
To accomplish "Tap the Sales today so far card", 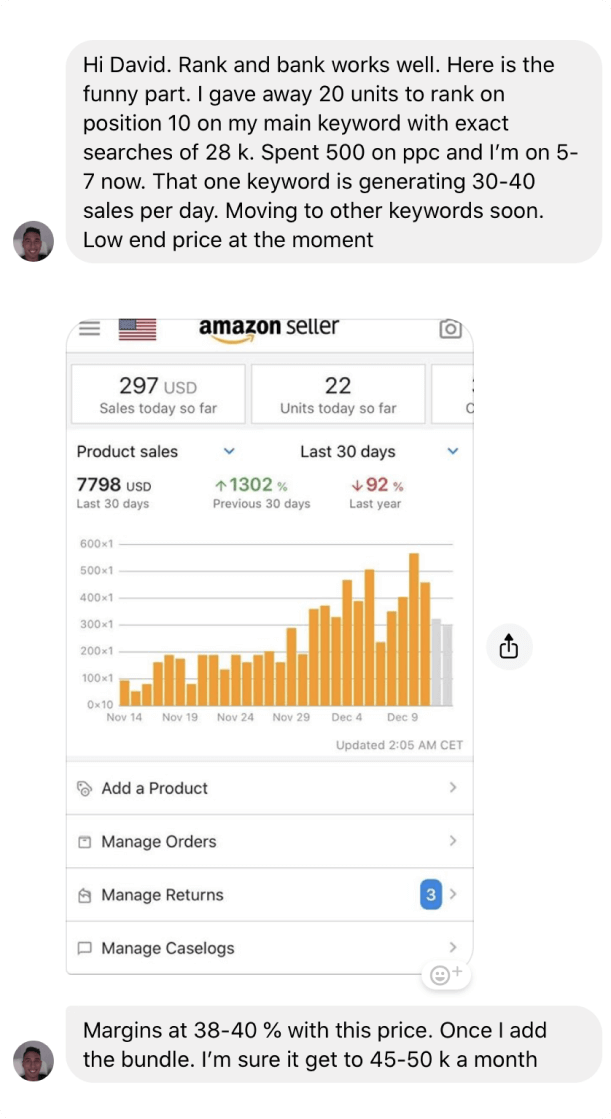I will coord(158,394).
